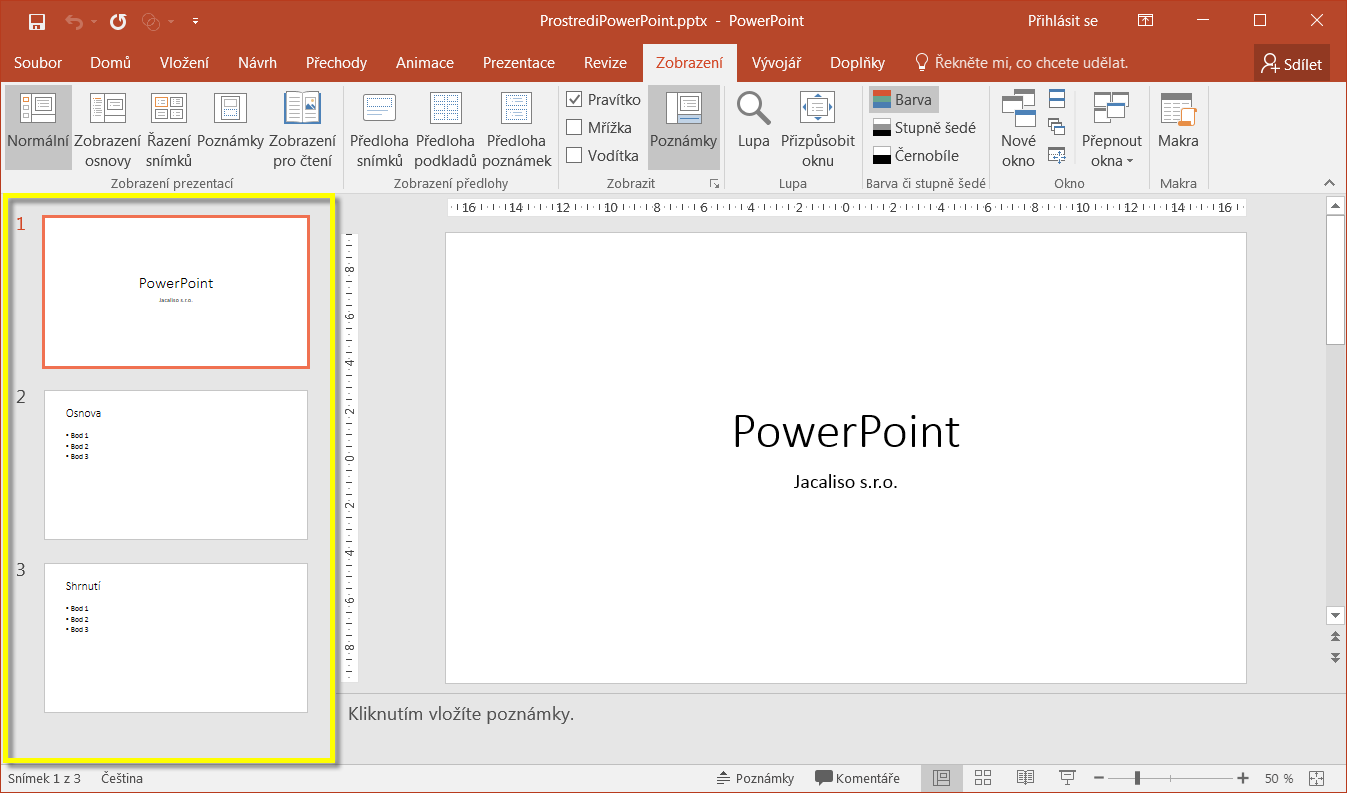Click the Redo/Repeat circular arrow icon

click(x=118, y=21)
